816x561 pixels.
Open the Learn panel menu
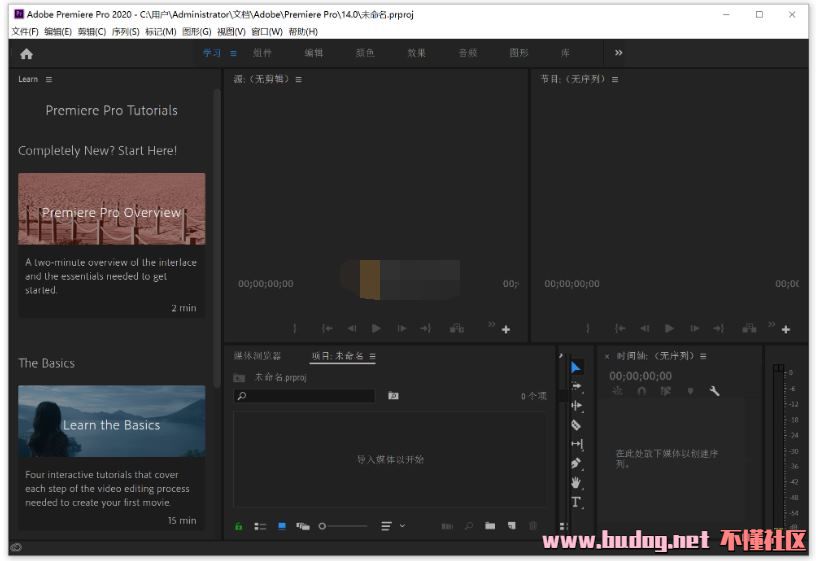(x=48, y=80)
